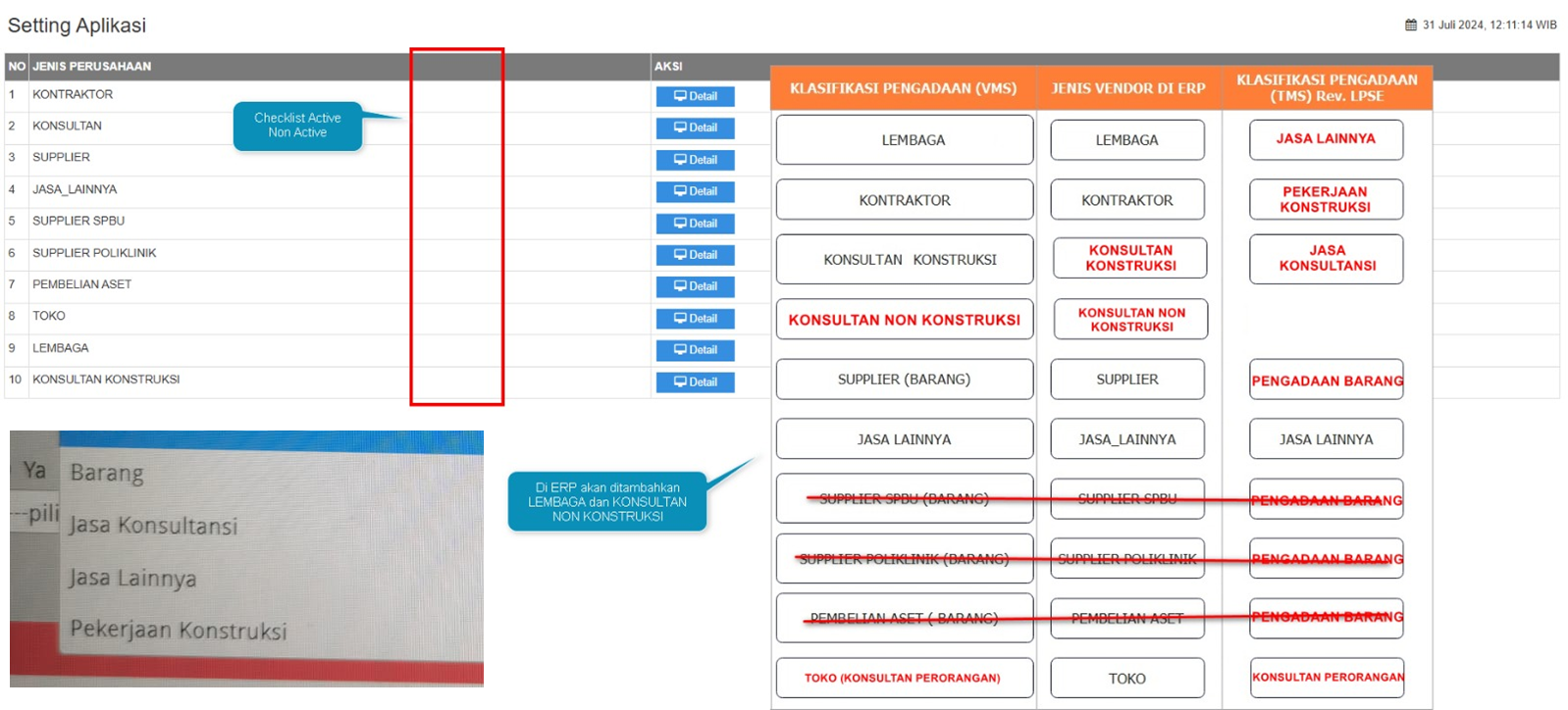
Task: Click the red JASA KONSULTANSI box
Action: tap(1327, 259)
